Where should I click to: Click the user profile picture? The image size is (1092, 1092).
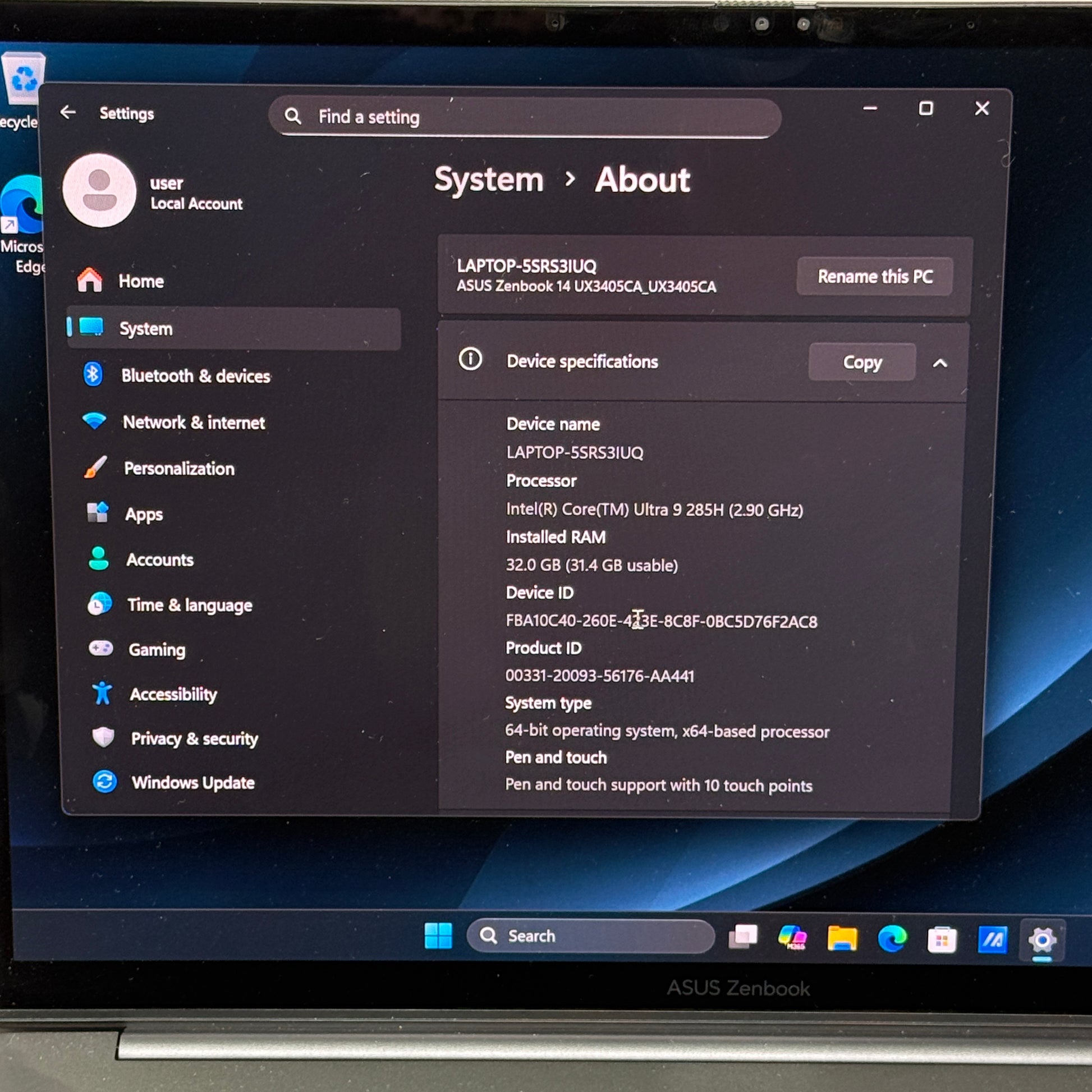point(99,190)
